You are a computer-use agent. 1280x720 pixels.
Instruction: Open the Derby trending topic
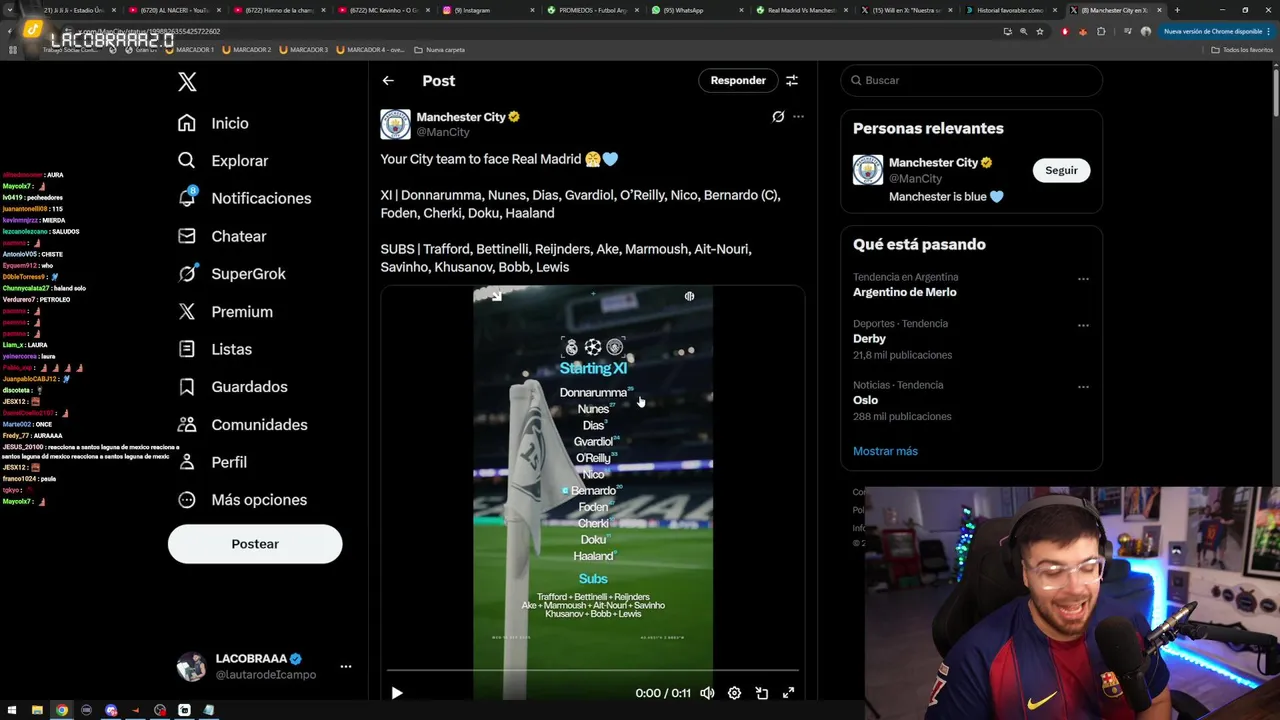869,339
